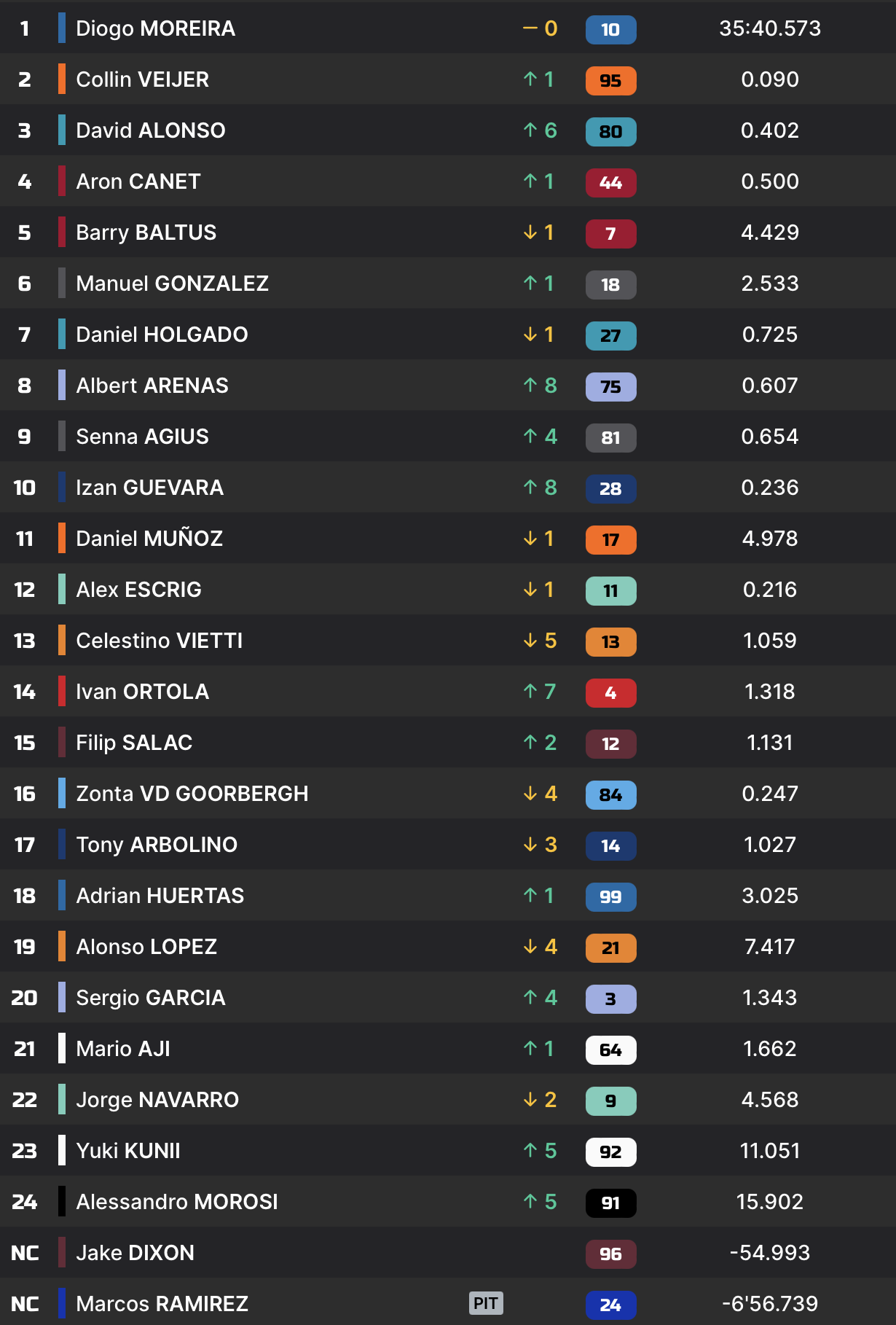
Task: Open Collin VEIJER rider details
Action: pyautogui.click(x=142, y=79)
